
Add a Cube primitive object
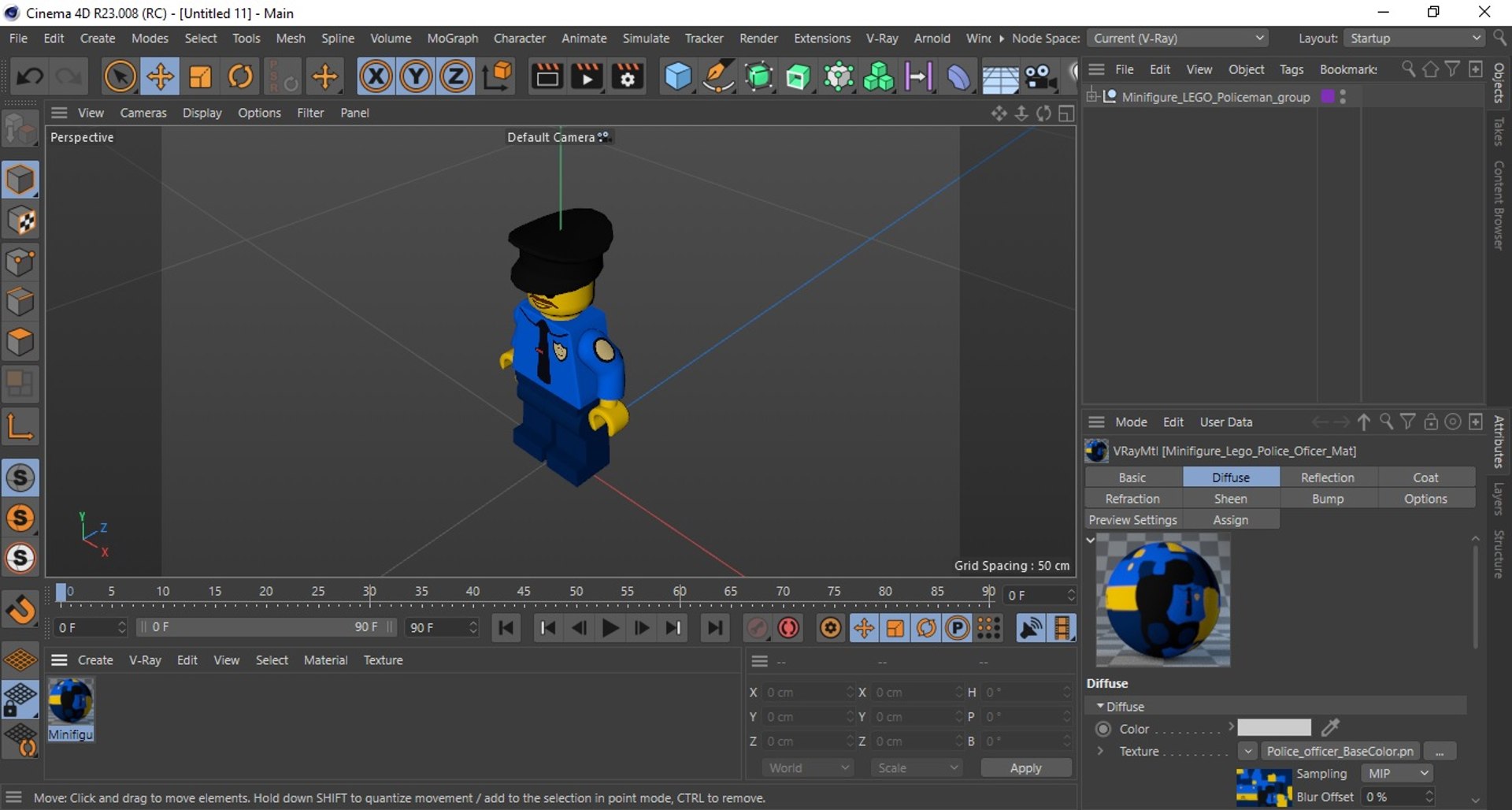pyautogui.click(x=677, y=76)
